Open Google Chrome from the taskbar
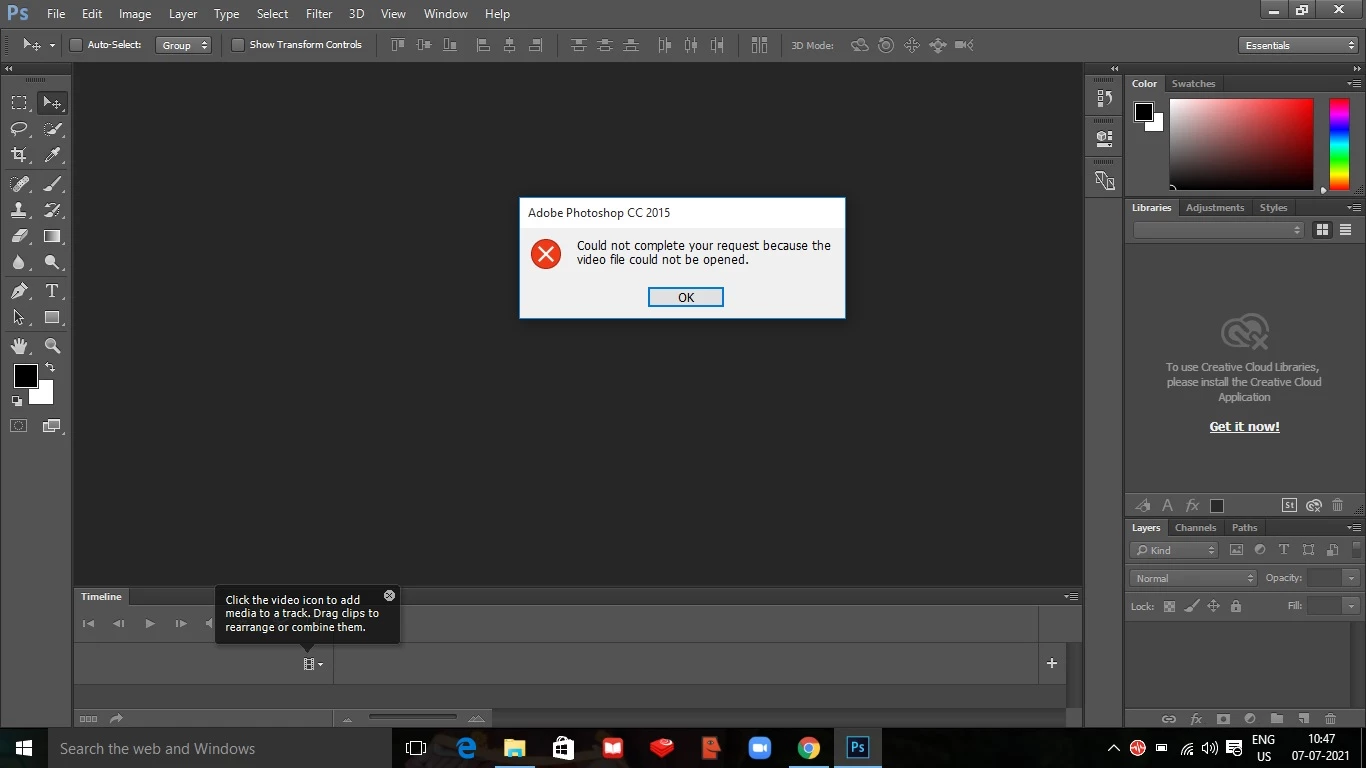 pos(809,748)
